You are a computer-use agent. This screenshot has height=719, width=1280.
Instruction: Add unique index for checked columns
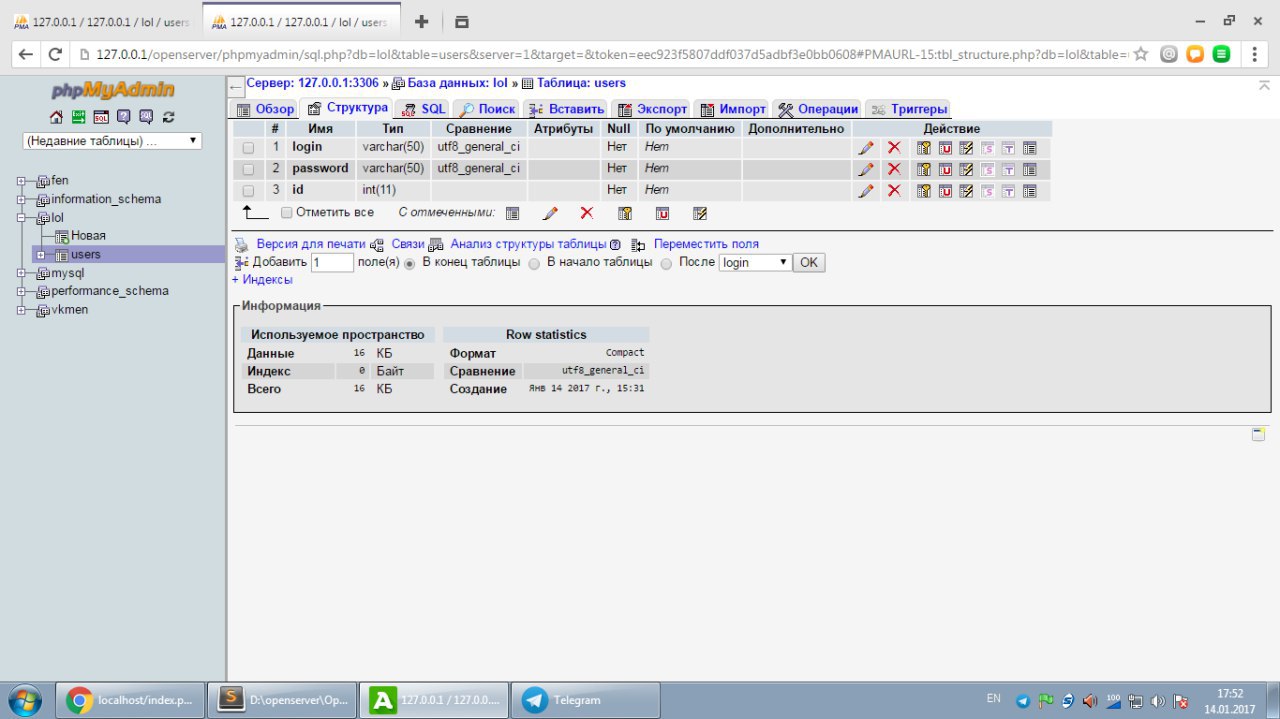coord(662,213)
